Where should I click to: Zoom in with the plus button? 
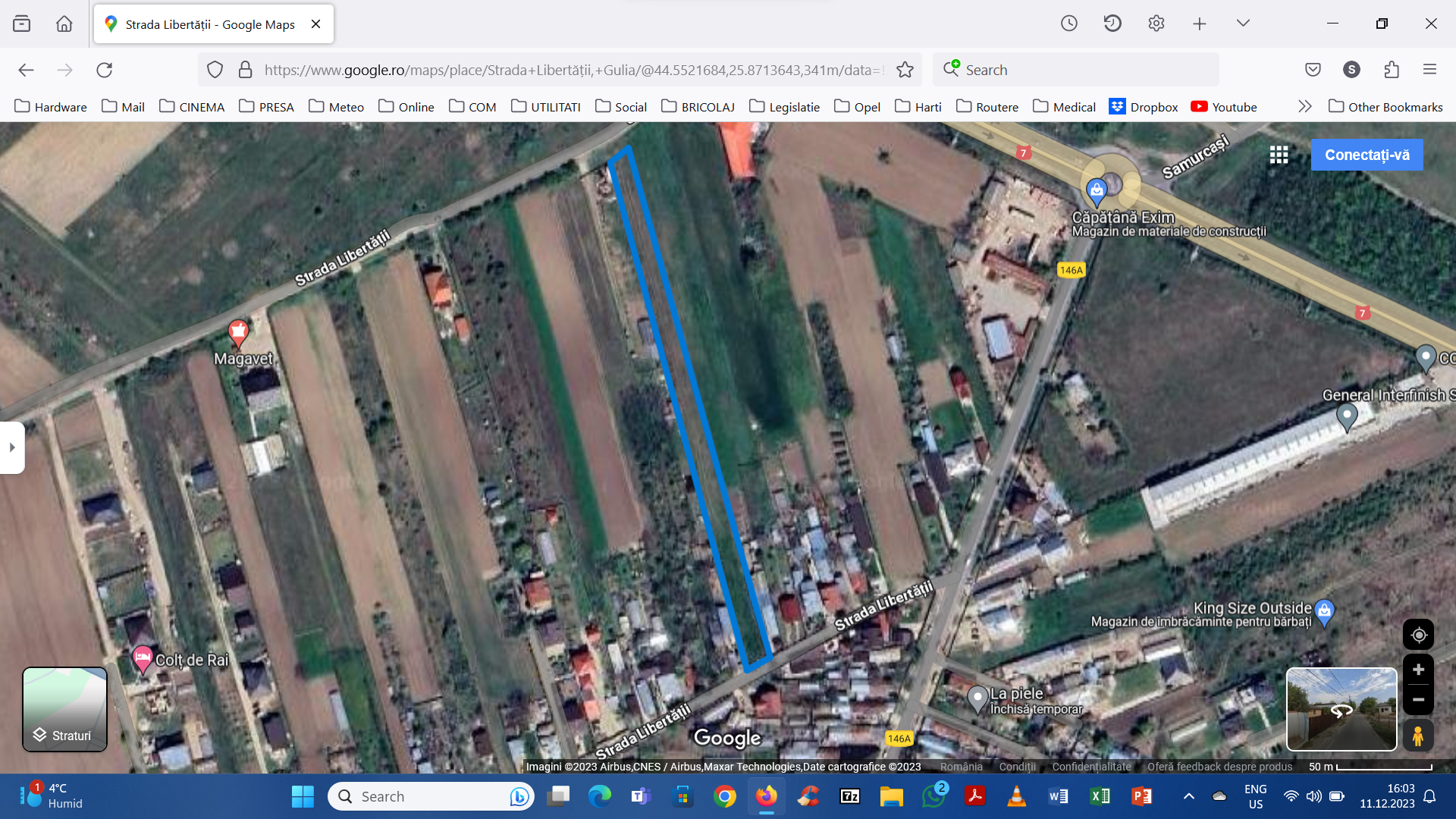pyautogui.click(x=1418, y=670)
